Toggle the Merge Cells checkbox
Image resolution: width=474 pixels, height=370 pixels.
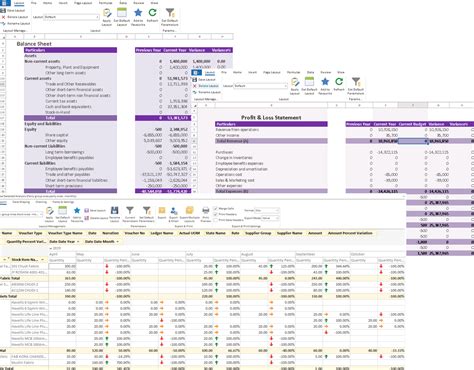[x=216, y=209]
